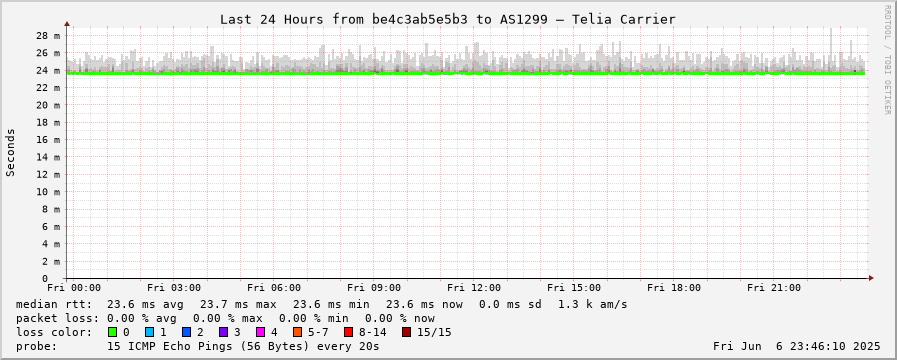
Task: Click the orange 5-7 loss swatch
Action: pos(297,332)
